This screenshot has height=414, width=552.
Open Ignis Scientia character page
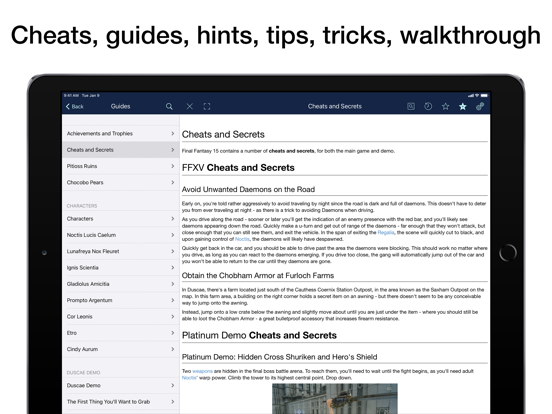tap(121, 268)
